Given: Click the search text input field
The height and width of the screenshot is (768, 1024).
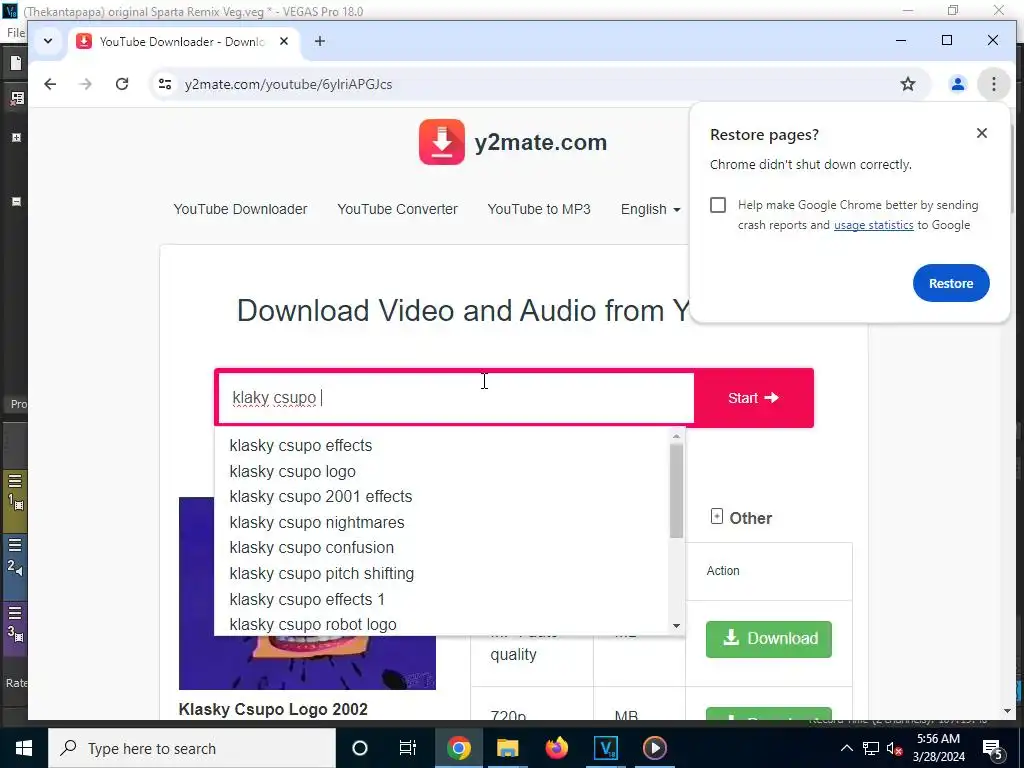Looking at the screenshot, I should [456, 398].
